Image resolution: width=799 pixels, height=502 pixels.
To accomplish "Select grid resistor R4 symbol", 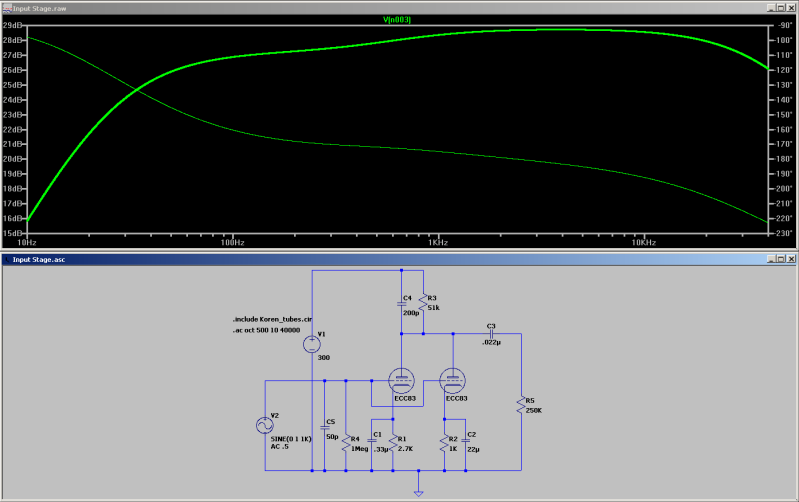I will (346, 443).
